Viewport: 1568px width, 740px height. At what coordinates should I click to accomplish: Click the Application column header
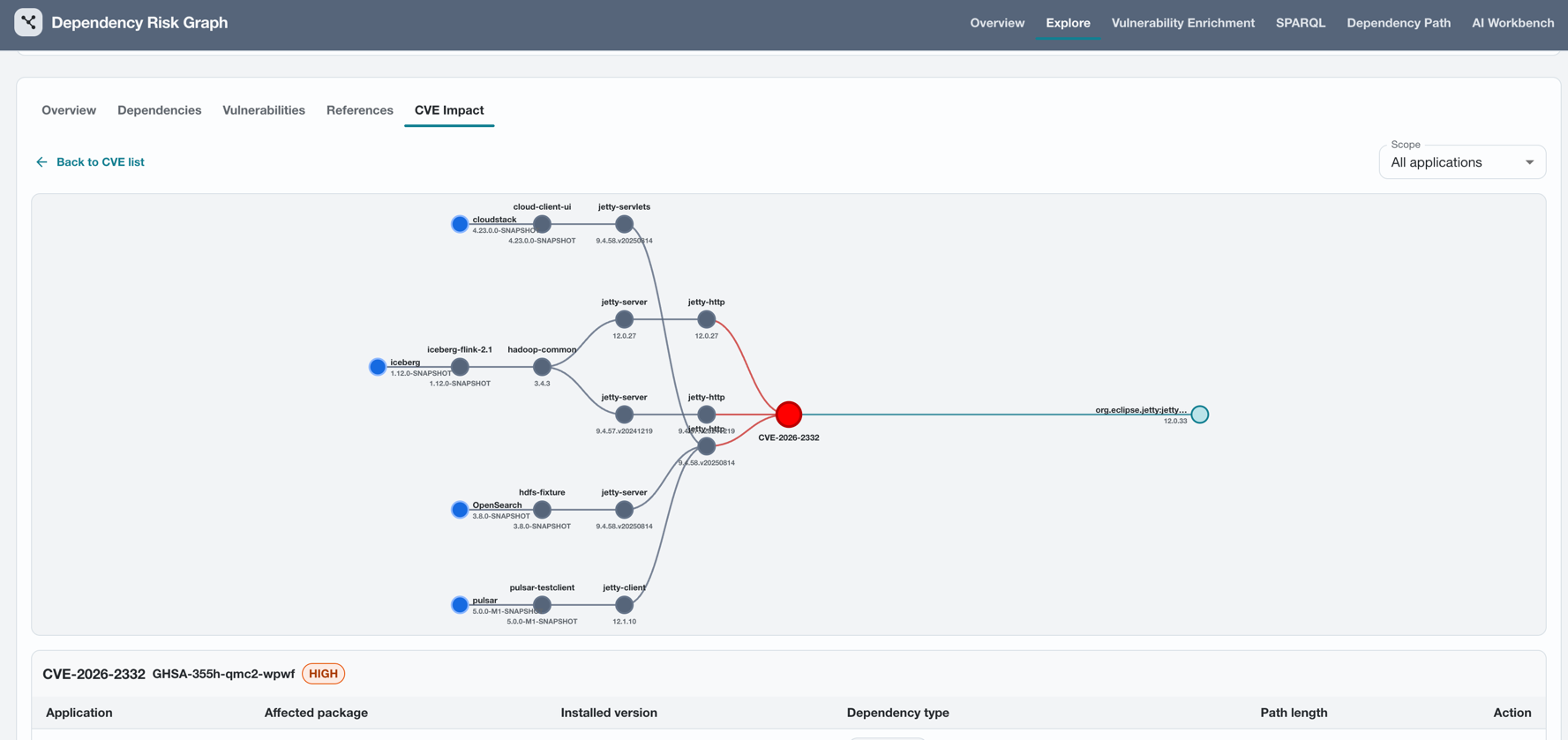pyautogui.click(x=79, y=713)
